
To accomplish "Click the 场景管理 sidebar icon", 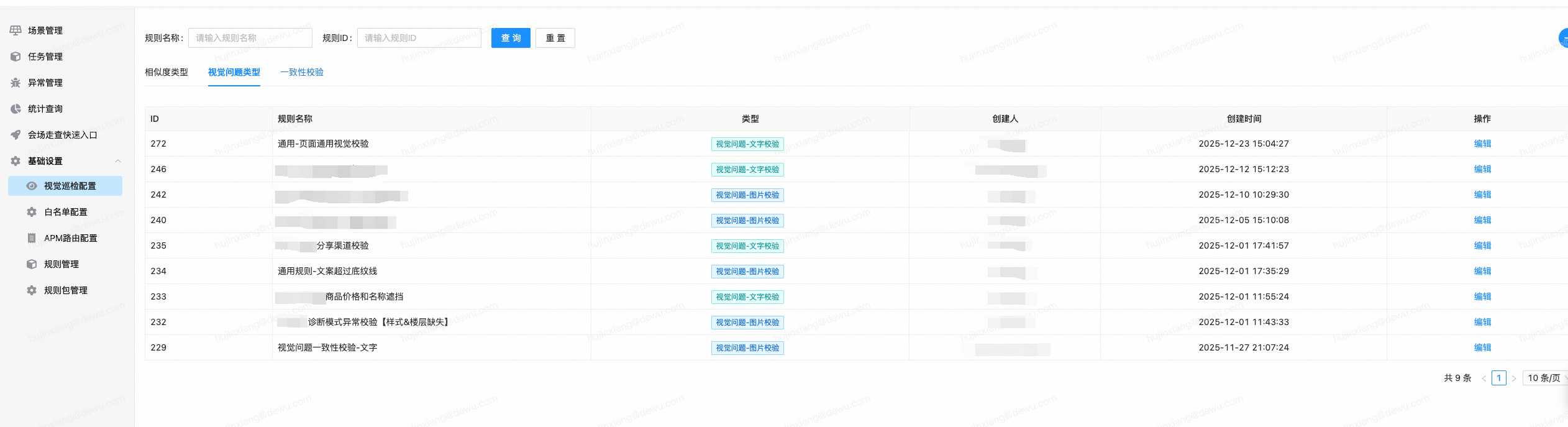I will (16, 30).
